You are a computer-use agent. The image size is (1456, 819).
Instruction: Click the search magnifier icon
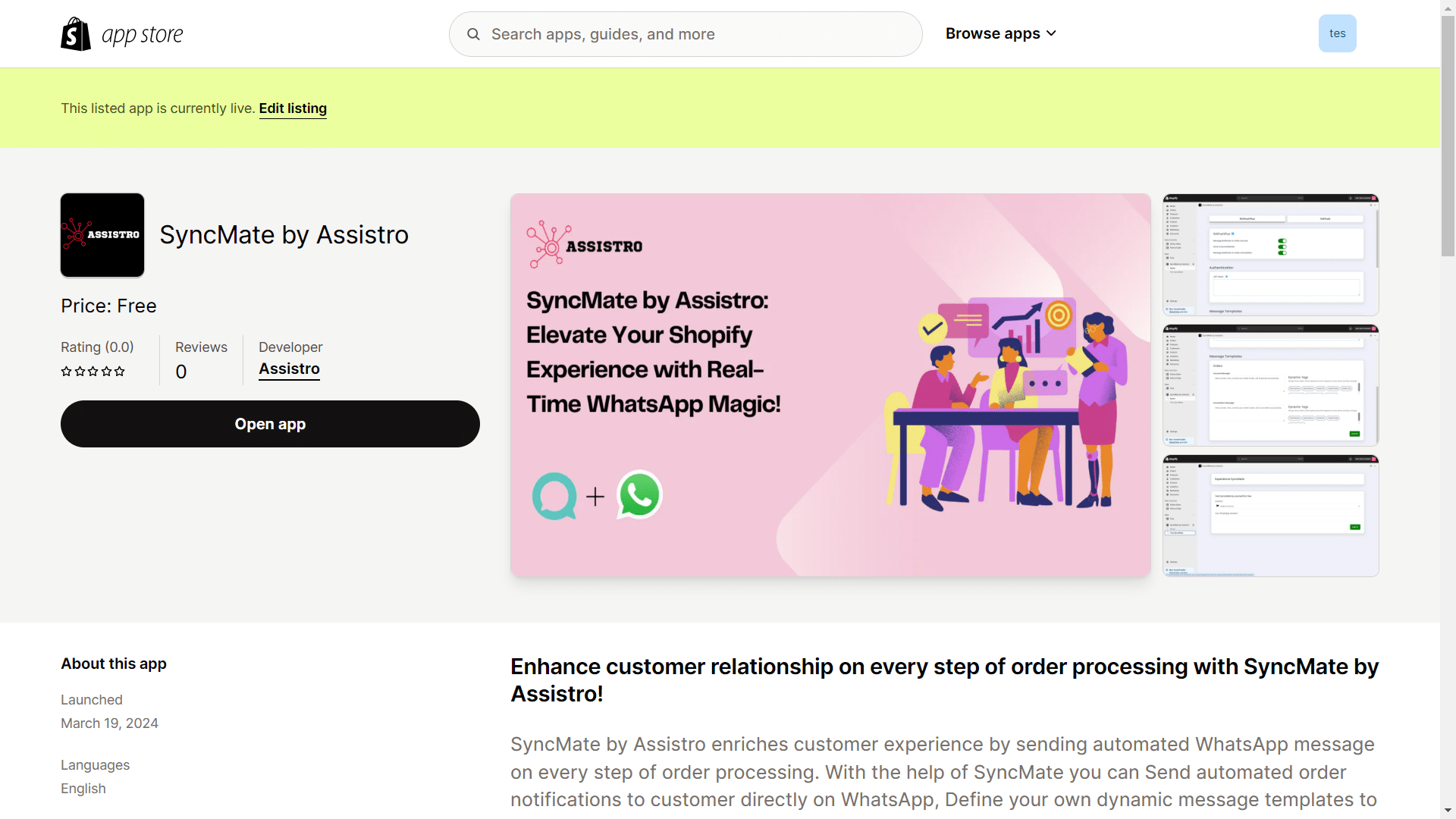click(473, 34)
